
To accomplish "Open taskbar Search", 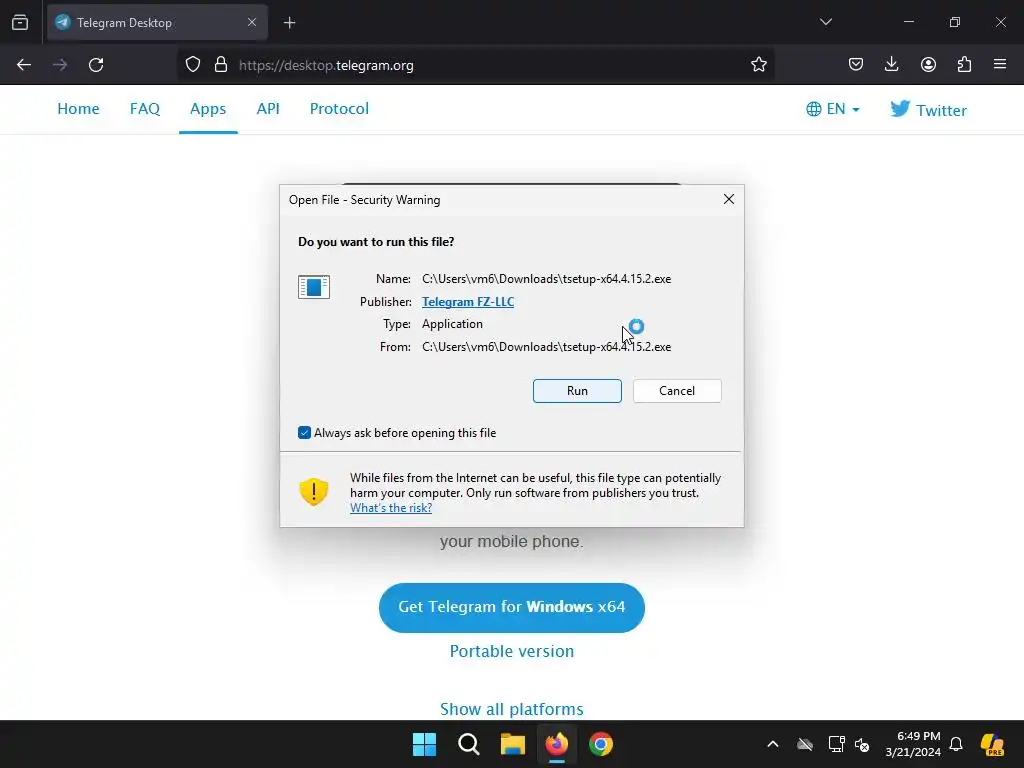I will [x=469, y=744].
